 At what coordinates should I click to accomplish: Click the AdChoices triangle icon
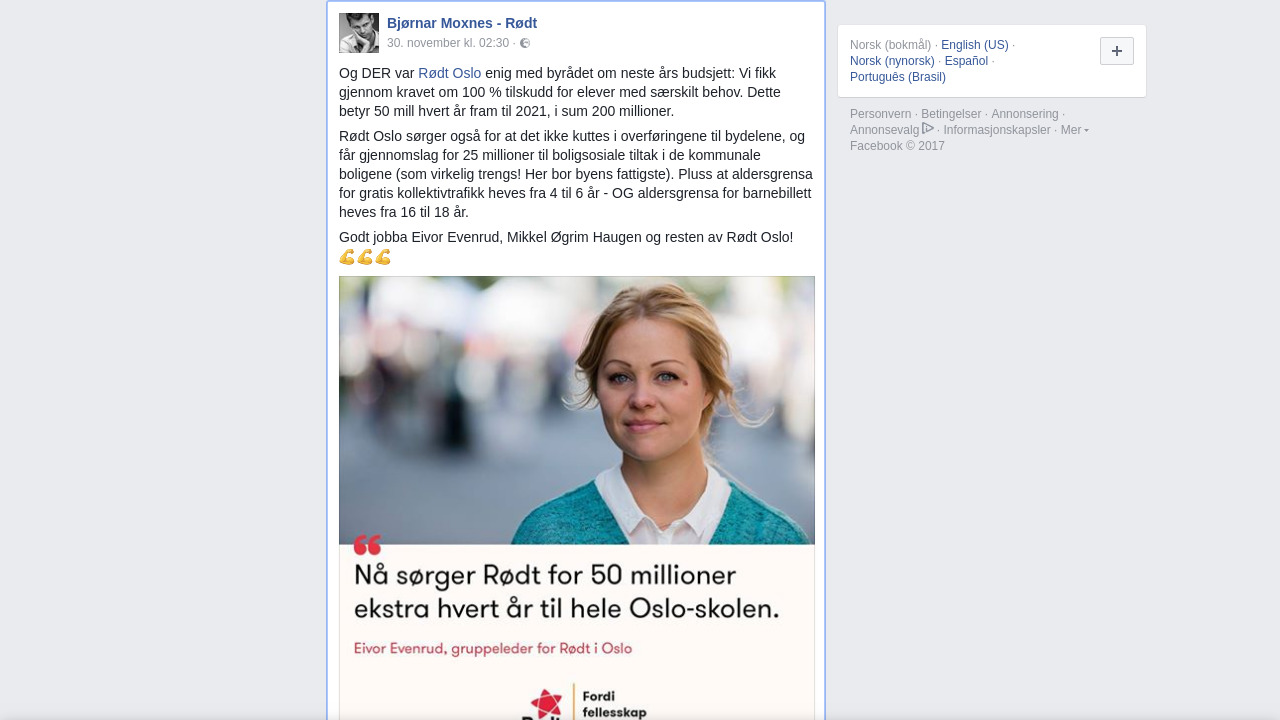point(928,129)
